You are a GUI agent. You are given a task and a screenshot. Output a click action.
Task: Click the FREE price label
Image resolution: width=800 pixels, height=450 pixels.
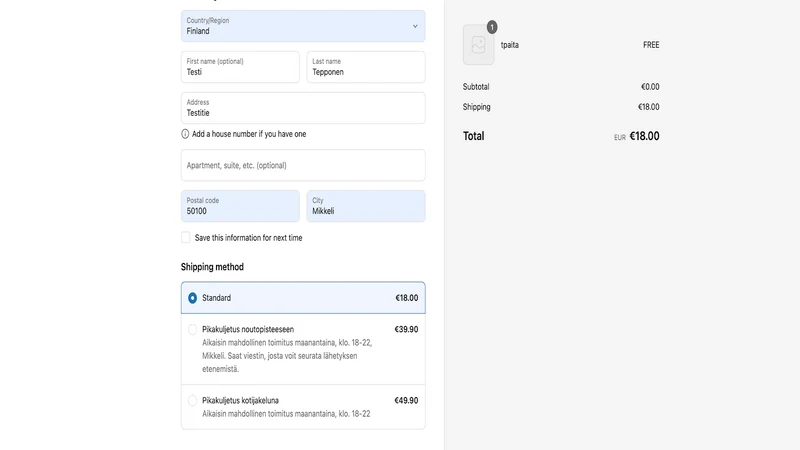click(651, 45)
